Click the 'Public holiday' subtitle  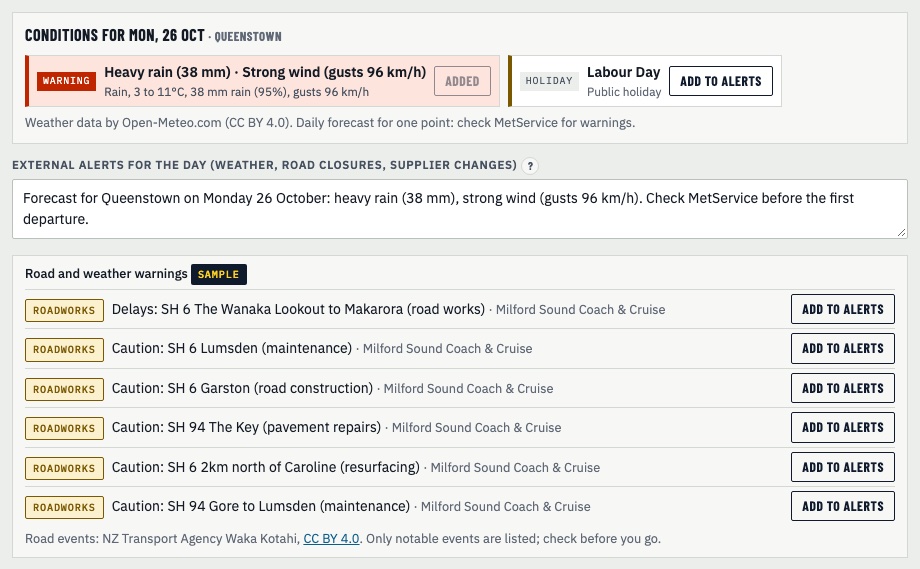click(x=624, y=92)
